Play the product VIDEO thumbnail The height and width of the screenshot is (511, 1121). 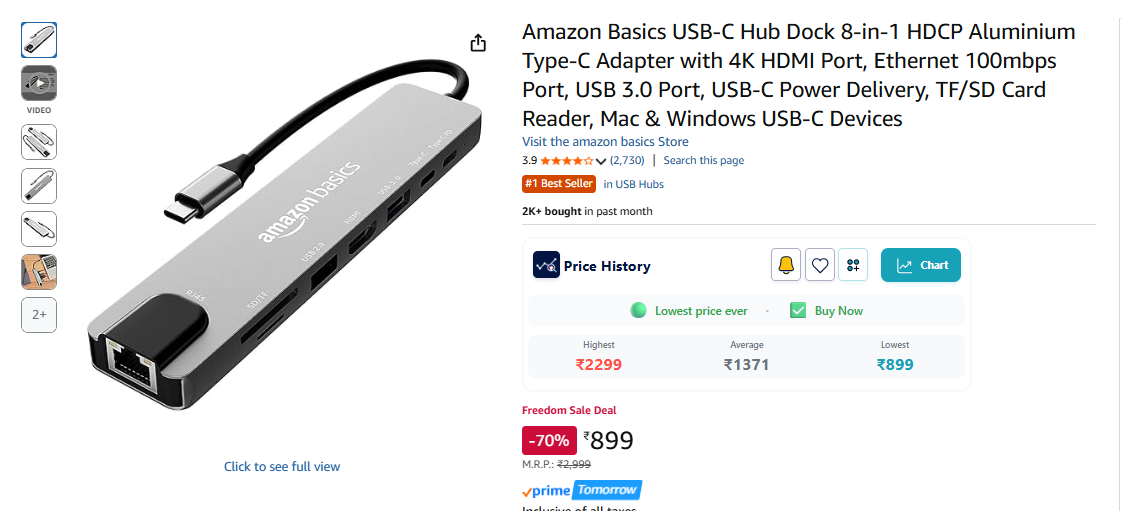[x=39, y=83]
